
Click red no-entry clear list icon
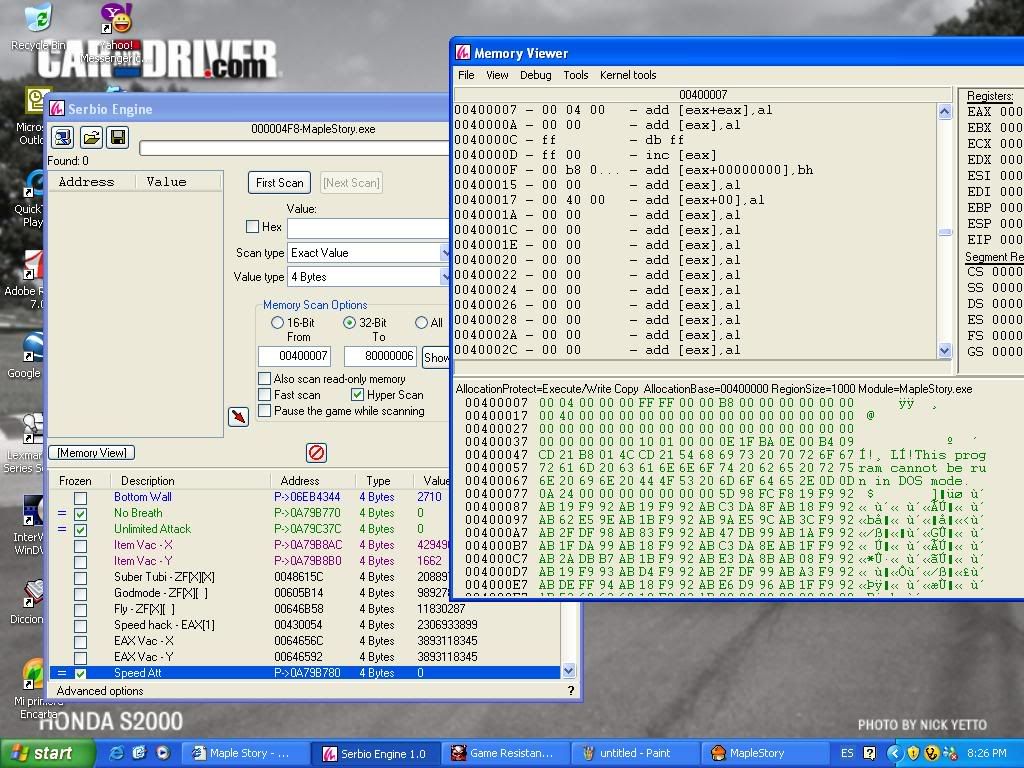(316, 453)
